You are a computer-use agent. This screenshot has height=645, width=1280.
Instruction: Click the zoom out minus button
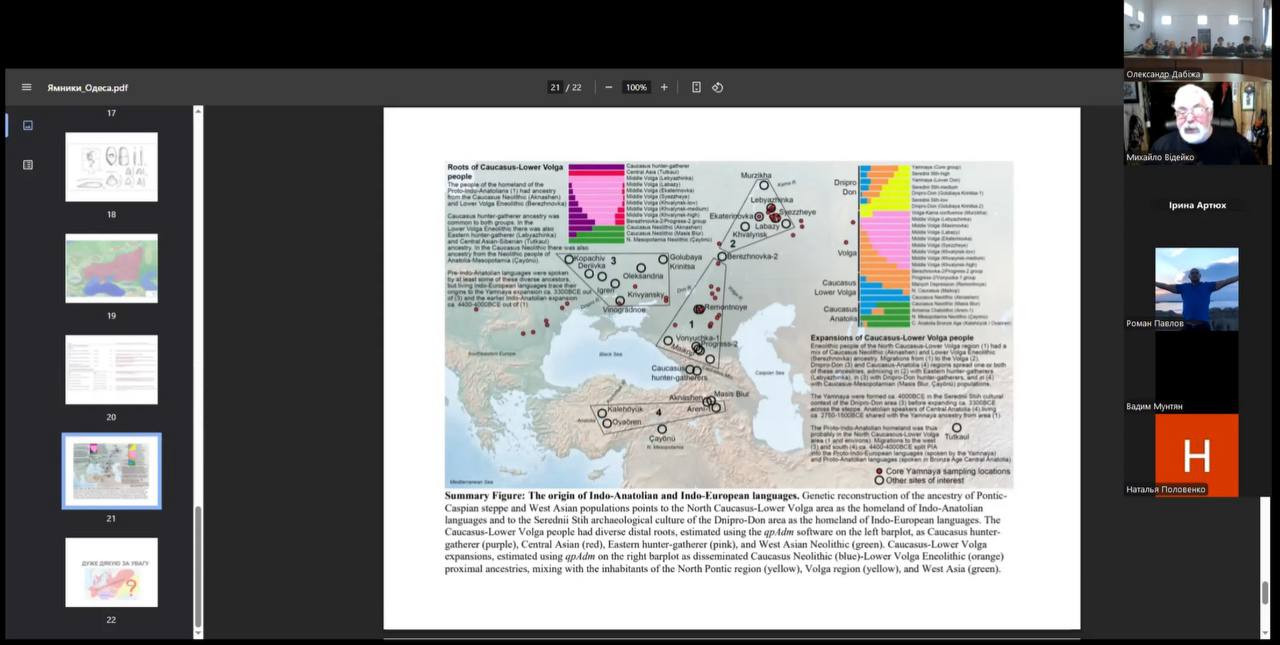point(608,87)
